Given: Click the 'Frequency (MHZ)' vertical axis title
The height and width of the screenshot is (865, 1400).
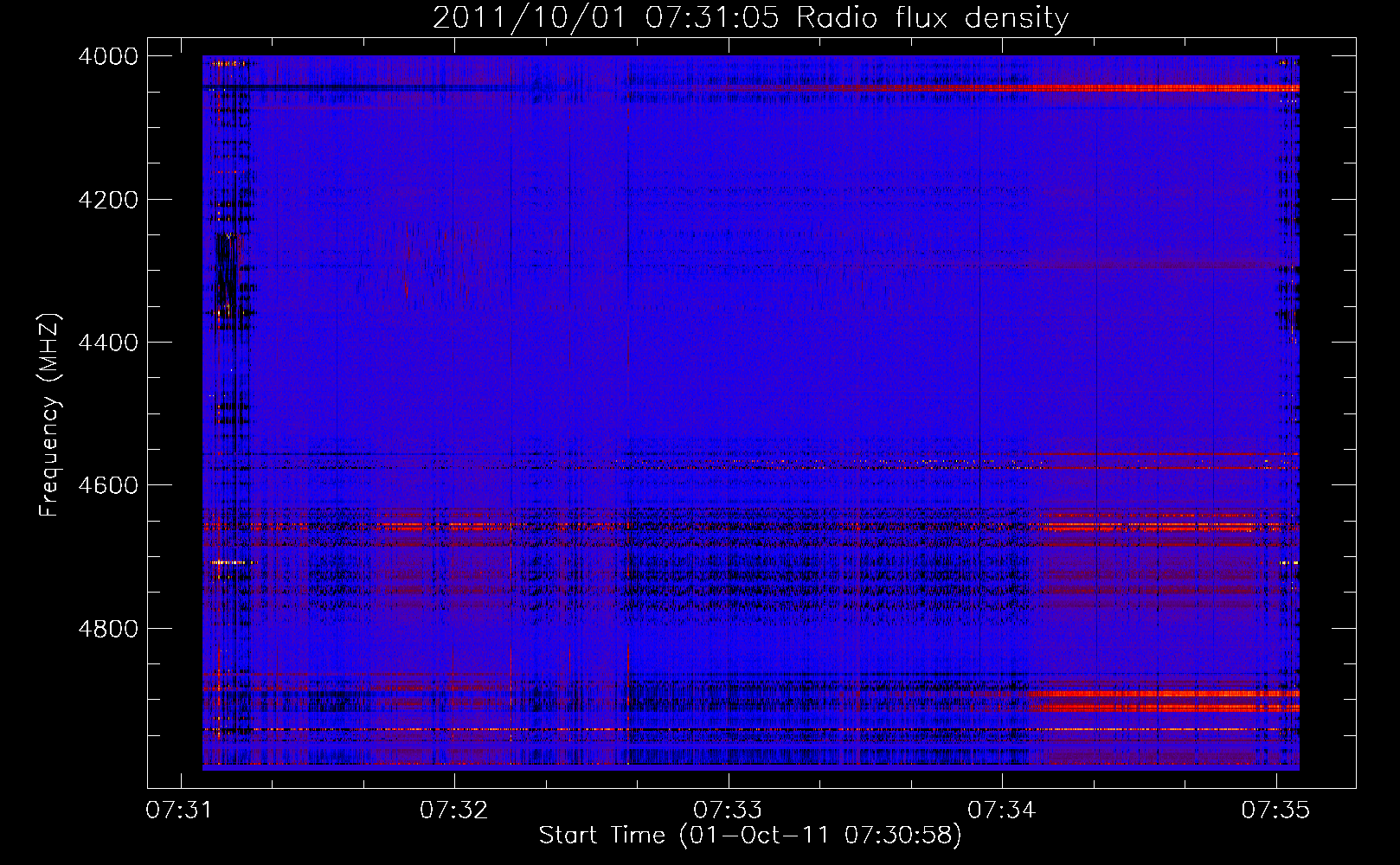Looking at the screenshot, I should click(50, 415).
